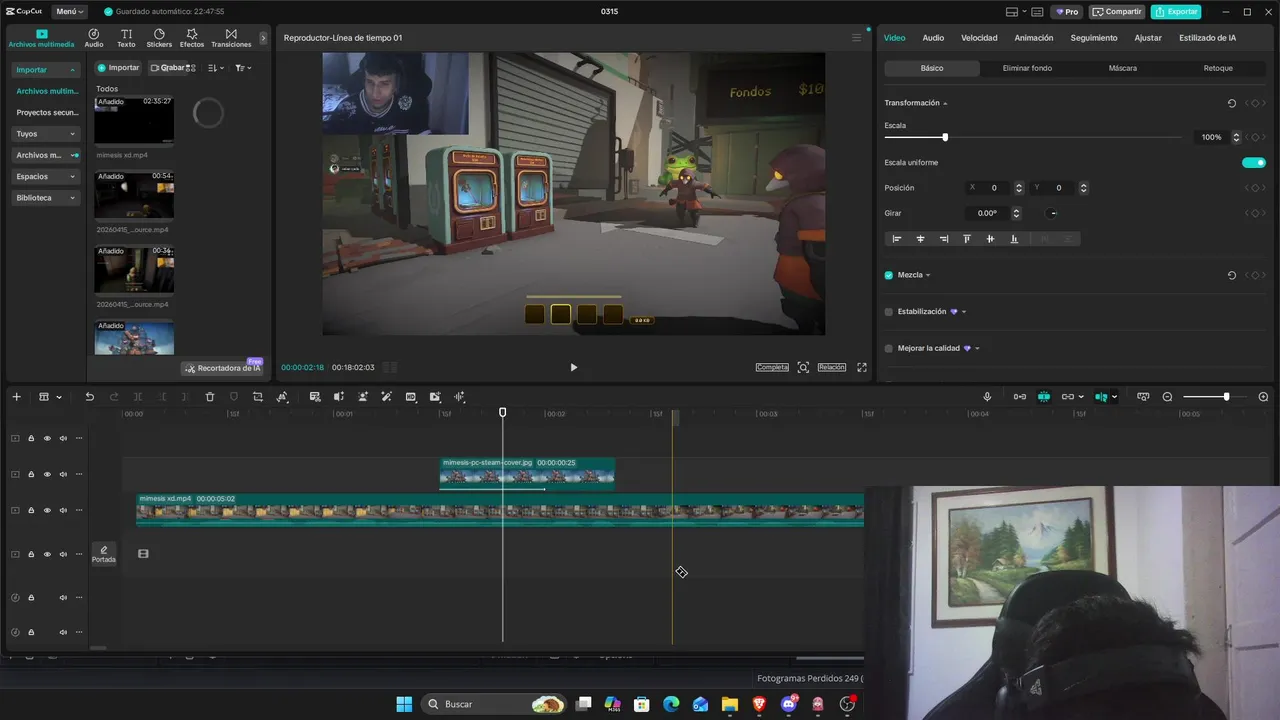The image size is (1280, 720).
Task: Disable Escala uniforme switch
Action: tap(1253, 162)
